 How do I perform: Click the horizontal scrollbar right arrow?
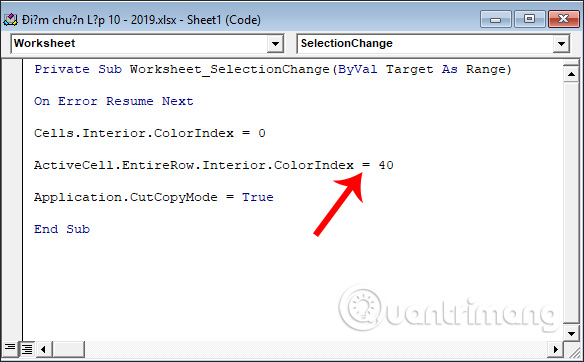555,349
